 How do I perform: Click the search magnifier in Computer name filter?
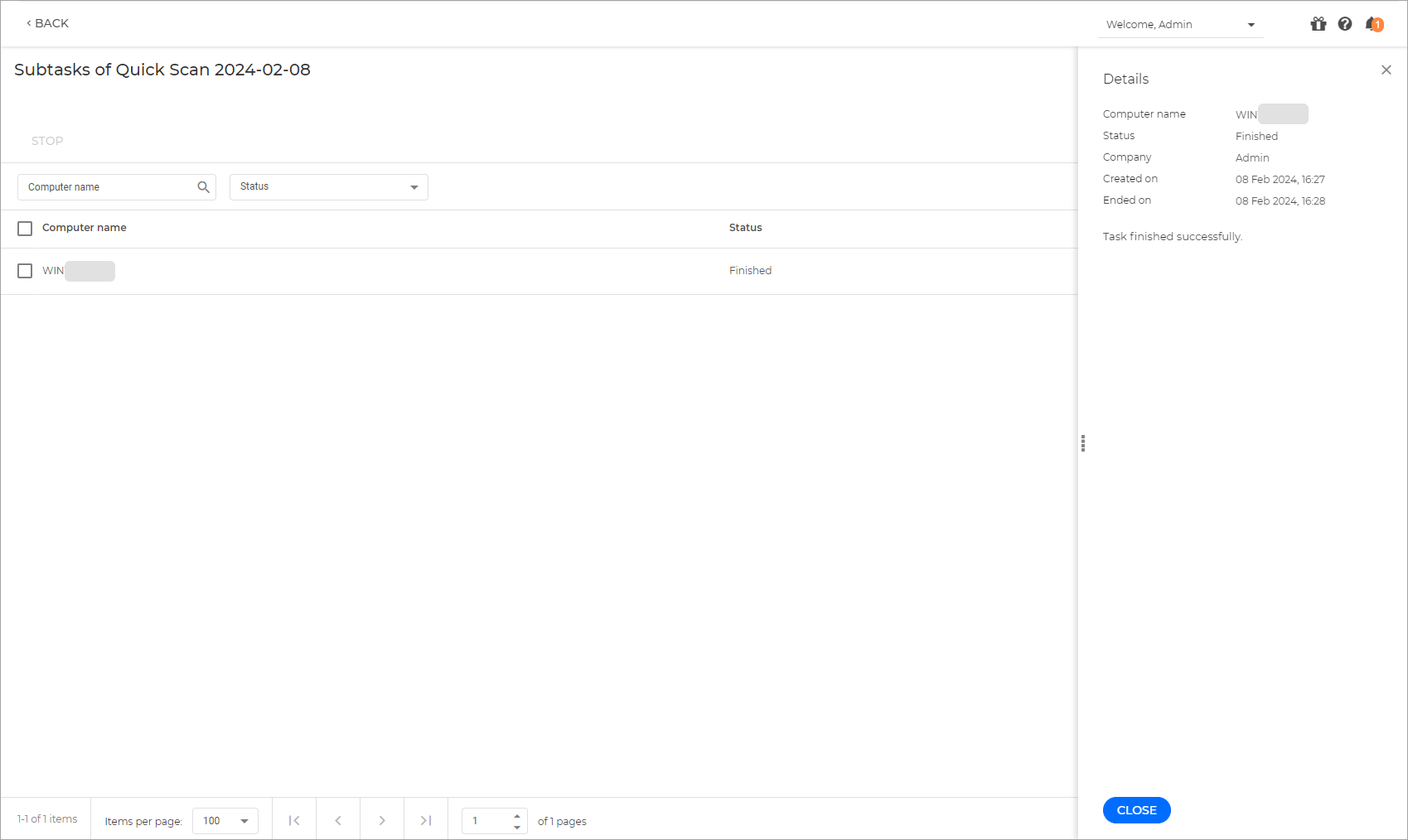pyautogui.click(x=203, y=187)
